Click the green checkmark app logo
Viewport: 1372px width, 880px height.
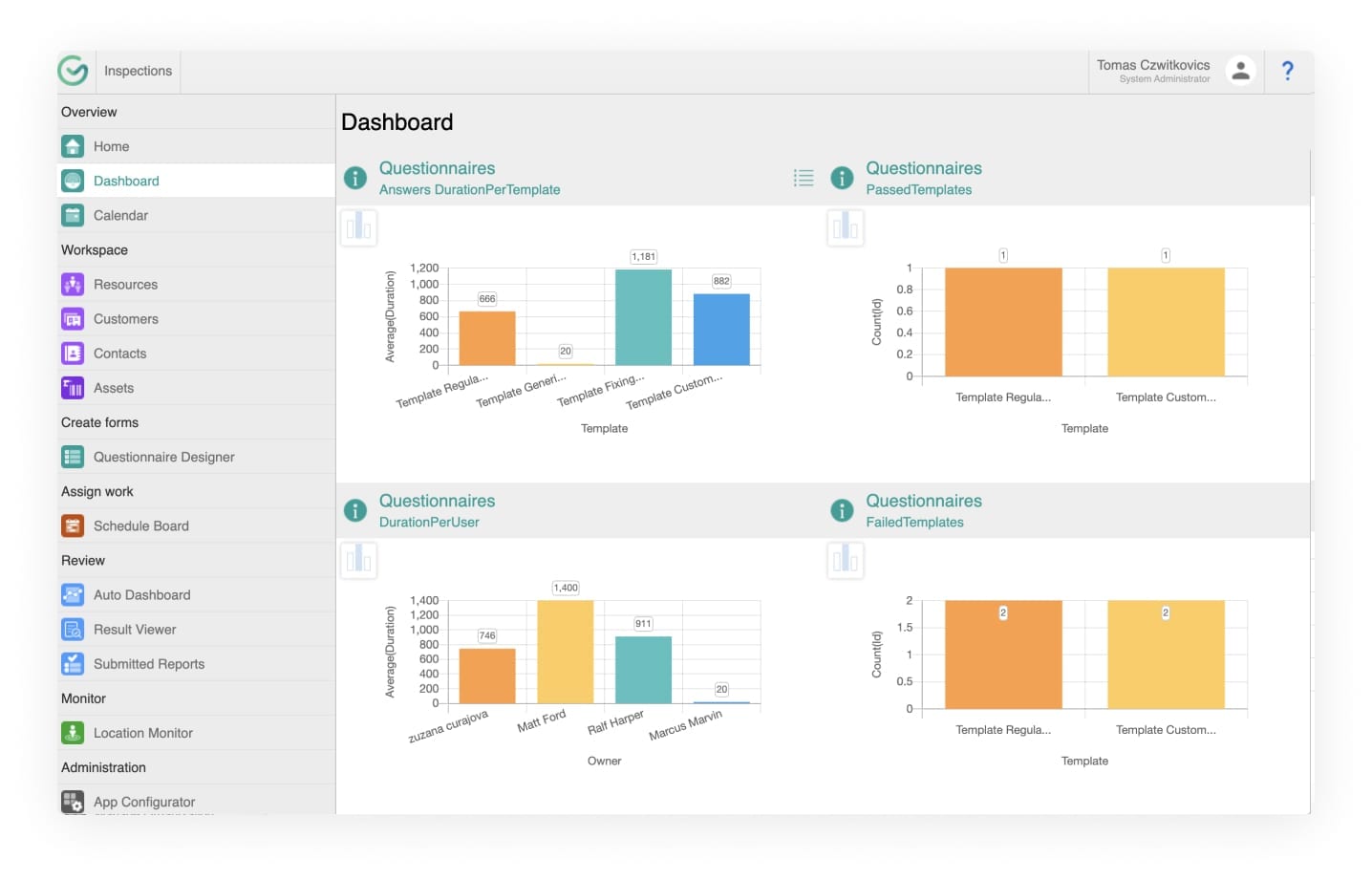[x=73, y=71]
